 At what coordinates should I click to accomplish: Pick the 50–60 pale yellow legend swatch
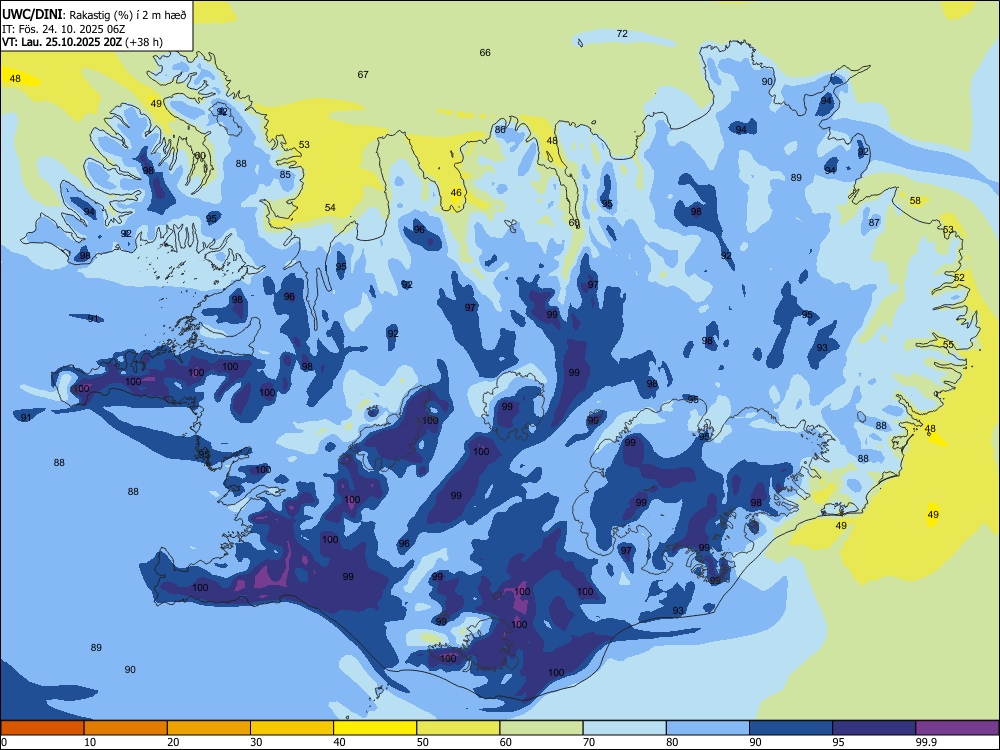458,728
